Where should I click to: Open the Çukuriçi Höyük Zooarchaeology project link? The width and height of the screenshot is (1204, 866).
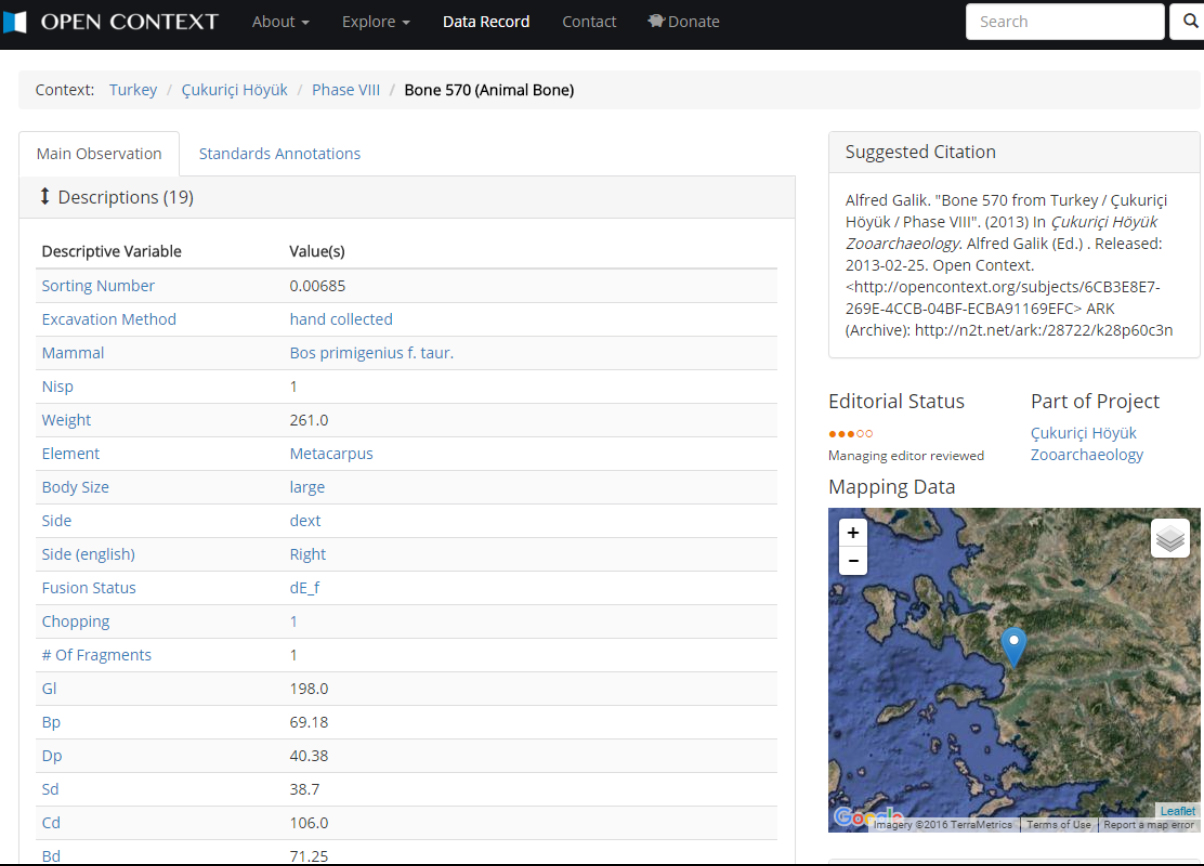click(1086, 444)
